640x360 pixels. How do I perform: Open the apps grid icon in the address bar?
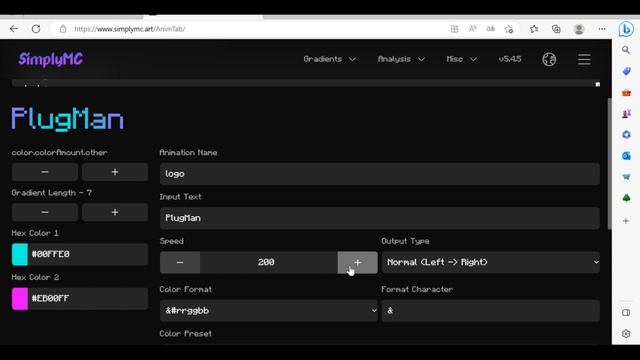coord(454,29)
